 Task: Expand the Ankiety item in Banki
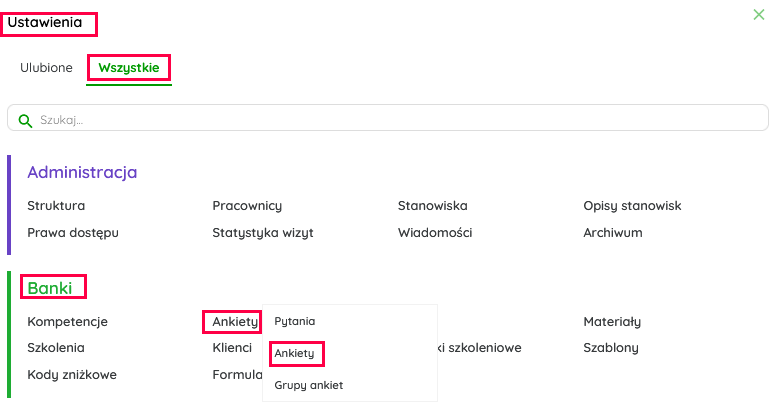point(235,322)
